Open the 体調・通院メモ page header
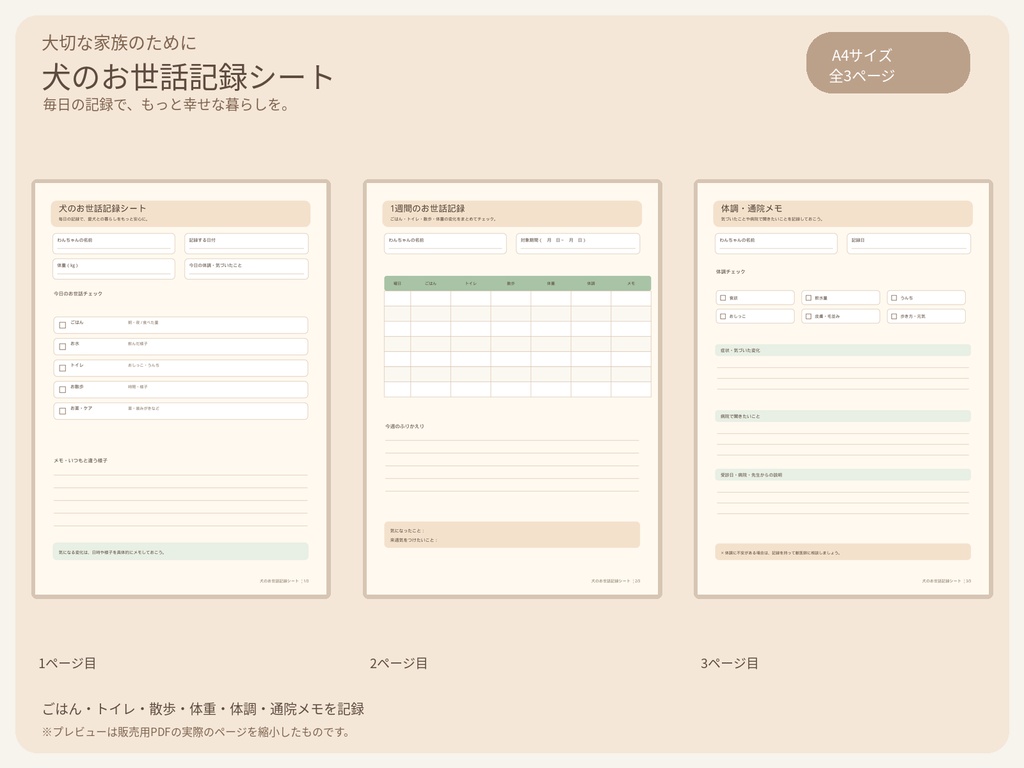1024x768 pixels. (x=843, y=214)
